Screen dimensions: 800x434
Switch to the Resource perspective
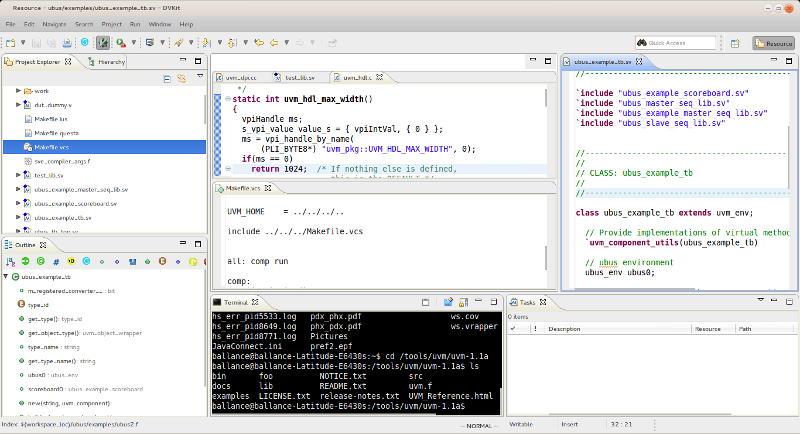(x=773, y=43)
